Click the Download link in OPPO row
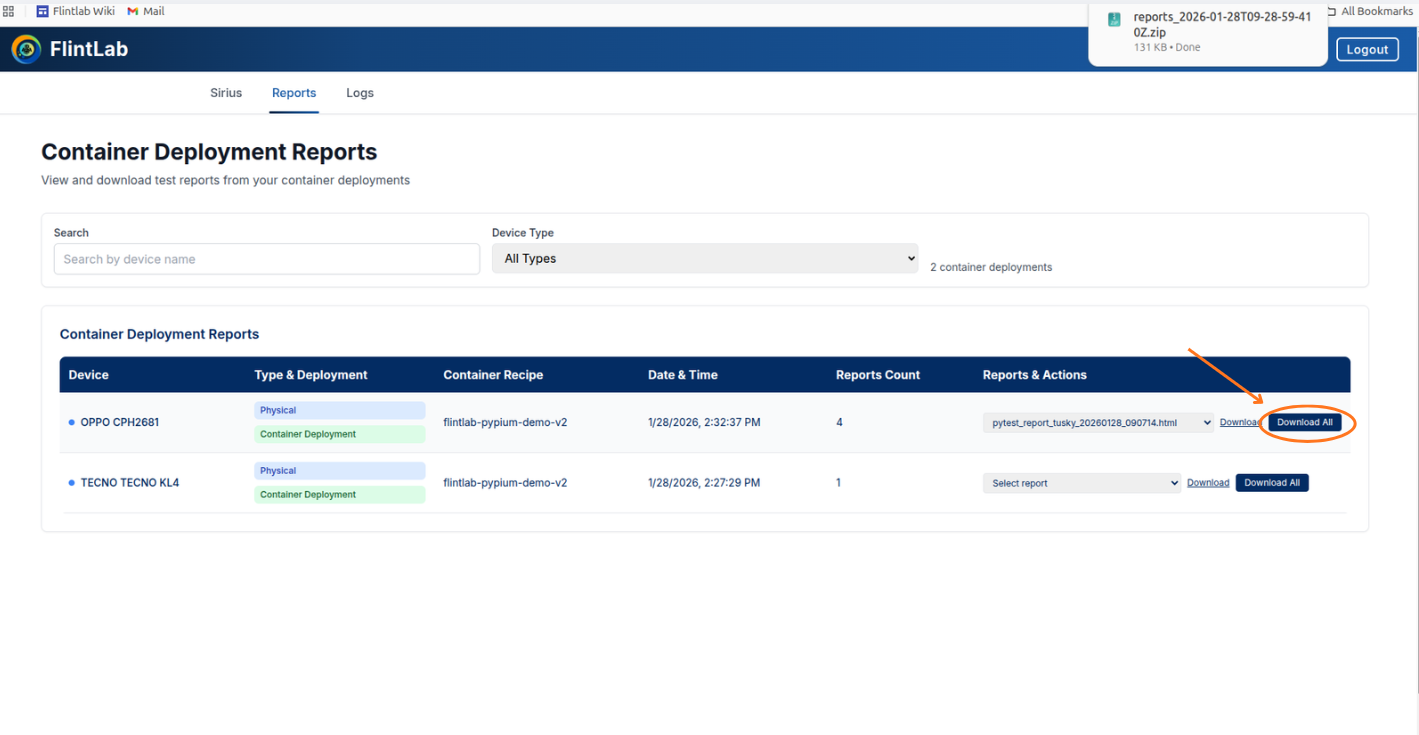 pos(1241,422)
